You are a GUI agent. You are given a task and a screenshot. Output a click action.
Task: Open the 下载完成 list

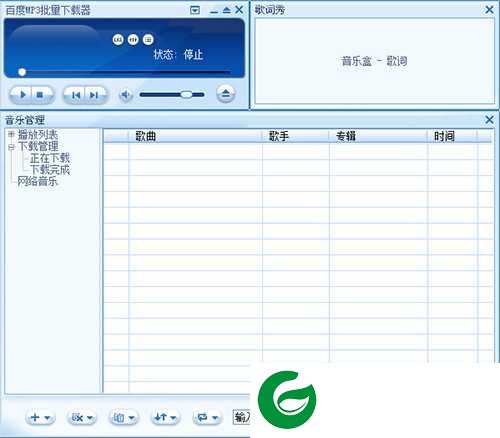[50, 170]
